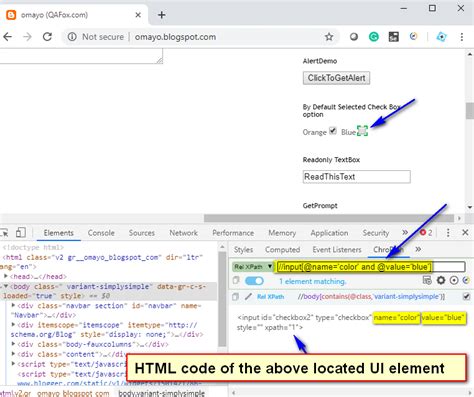Open the blue hexagon extension icon

click(441, 37)
